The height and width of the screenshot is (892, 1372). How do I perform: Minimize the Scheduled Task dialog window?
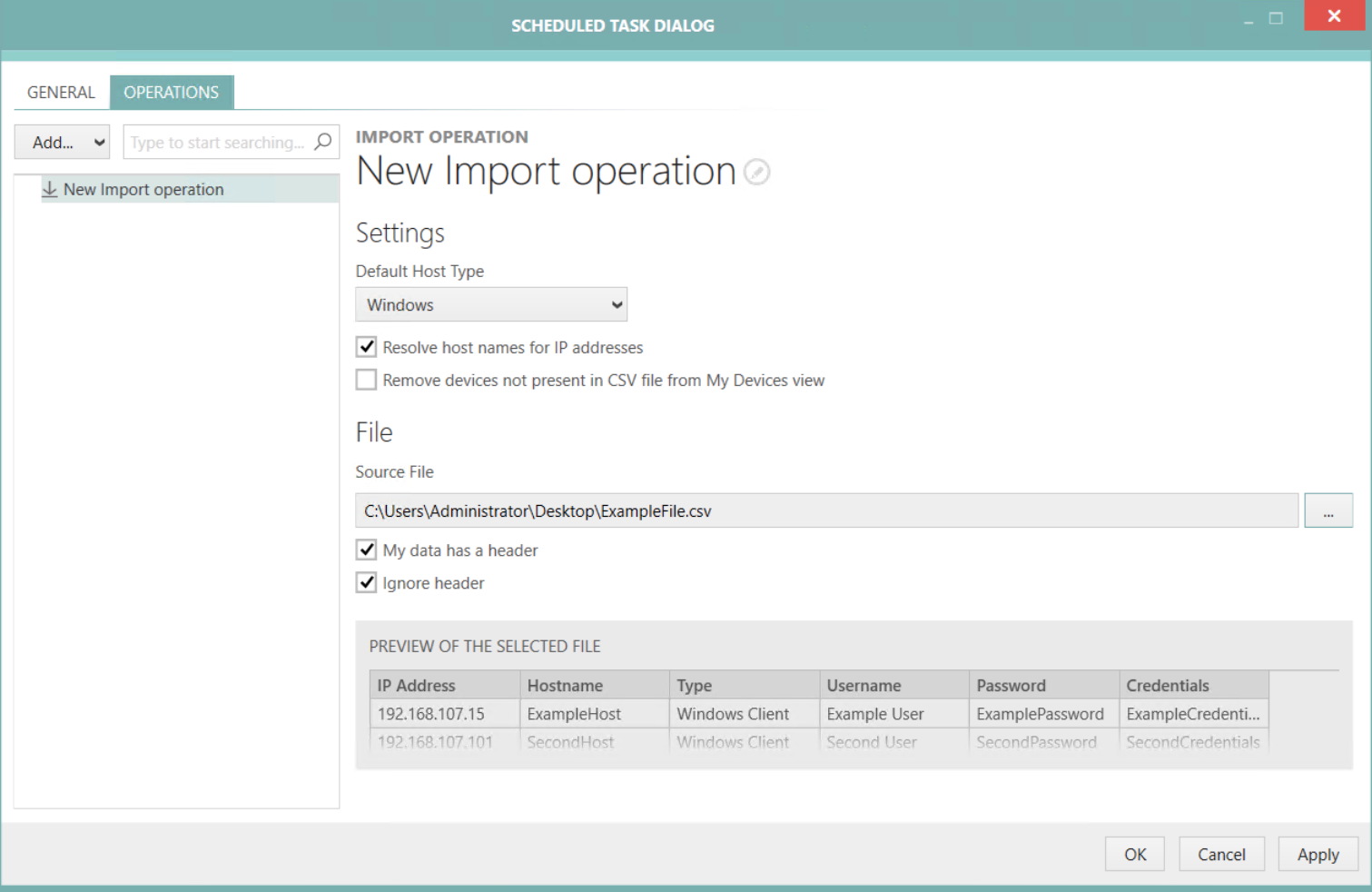(1249, 20)
